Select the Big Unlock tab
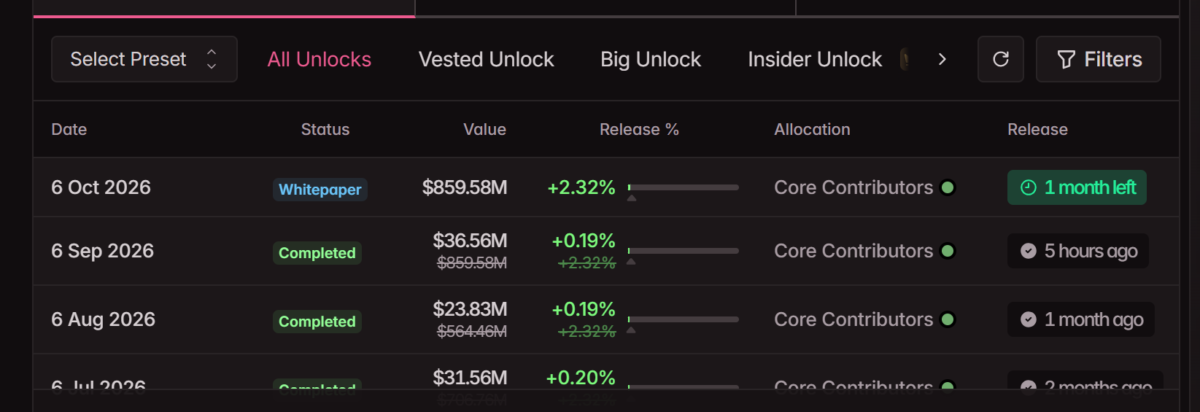Viewport: 1200px width, 412px height. [651, 59]
